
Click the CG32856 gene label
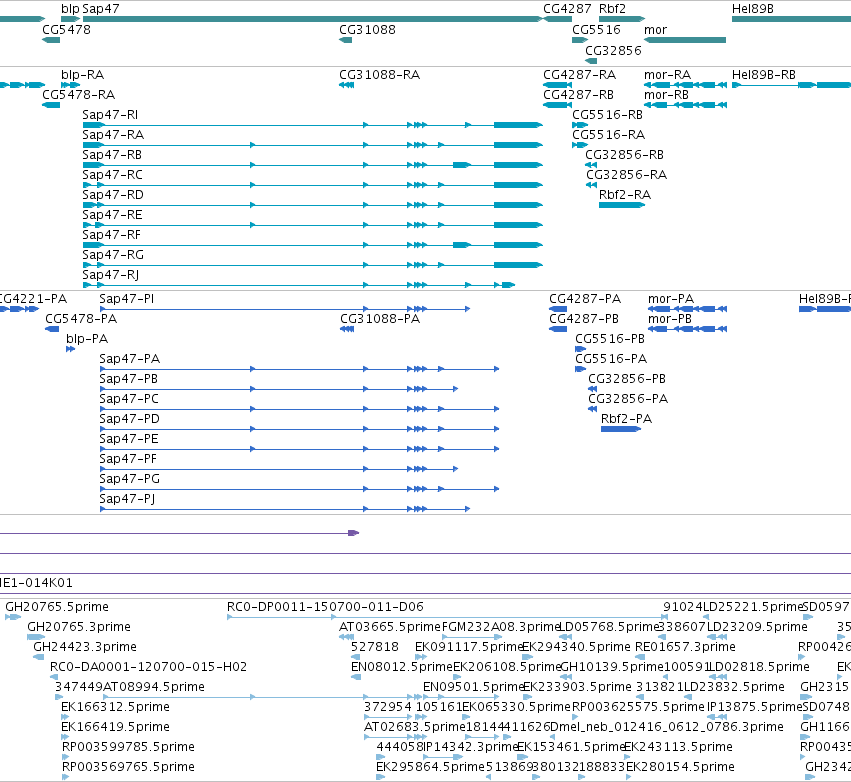[x=613, y=51]
